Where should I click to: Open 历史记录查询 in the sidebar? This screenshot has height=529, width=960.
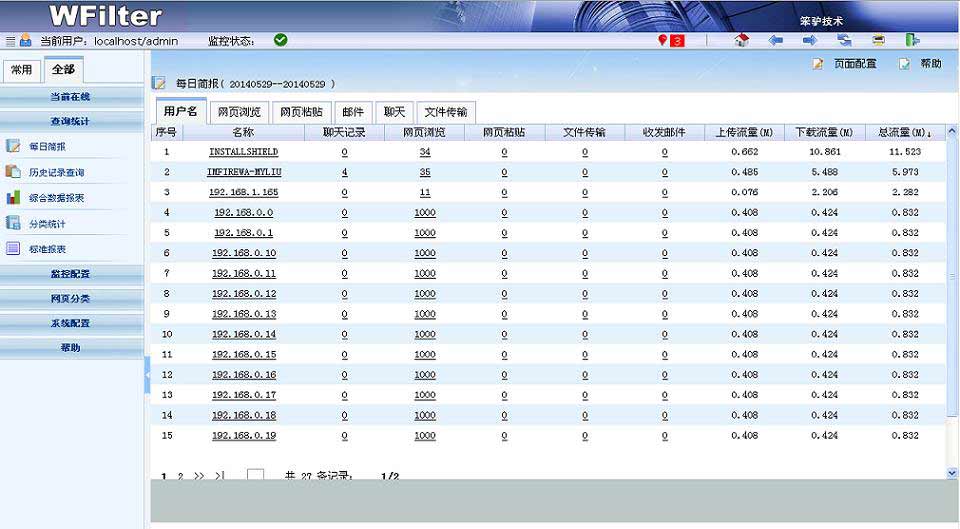[x=56, y=172]
